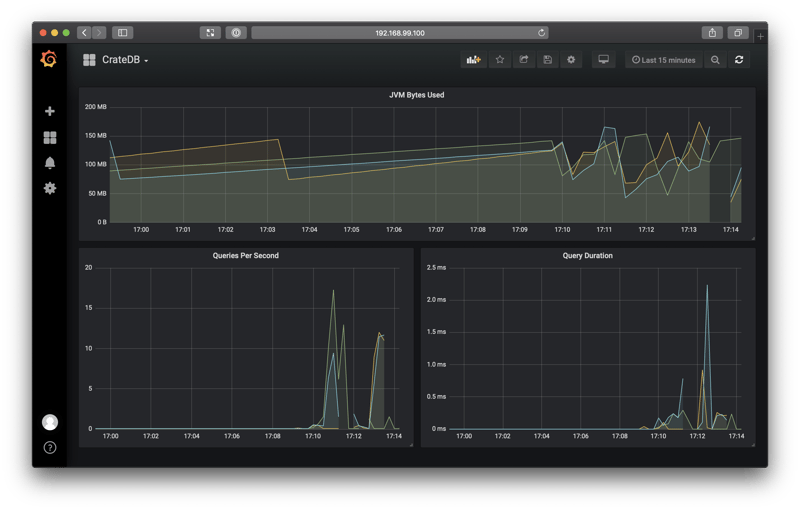Click the Safari forward button
The height and width of the screenshot is (510, 800).
click(99, 33)
